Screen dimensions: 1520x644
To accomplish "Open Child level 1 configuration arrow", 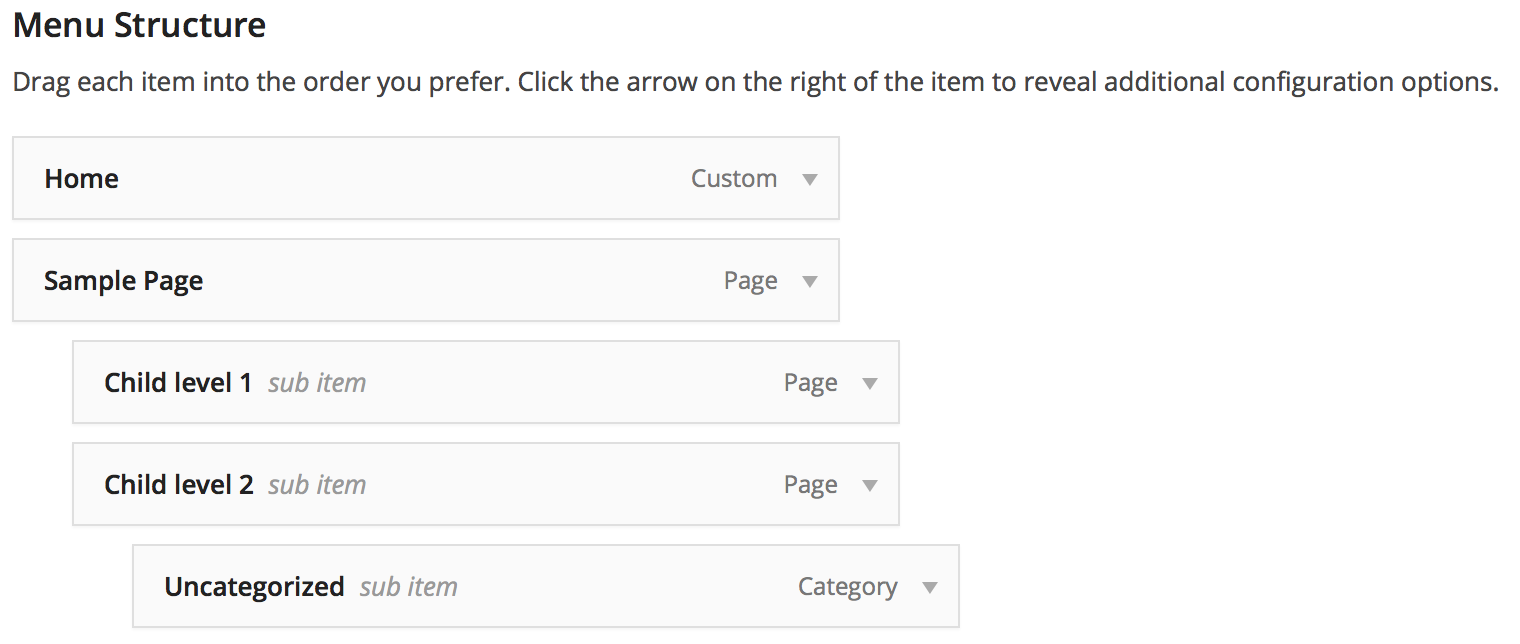I will tap(870, 383).
